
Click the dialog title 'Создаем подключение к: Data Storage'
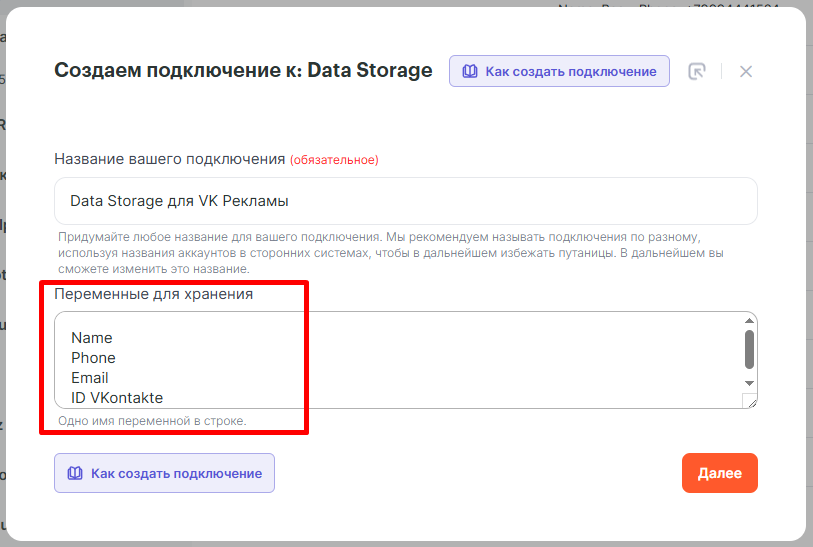243,70
